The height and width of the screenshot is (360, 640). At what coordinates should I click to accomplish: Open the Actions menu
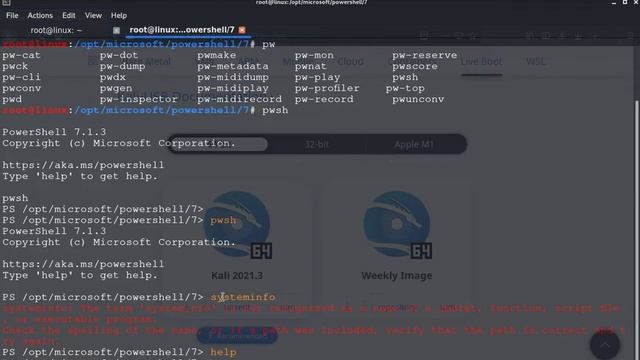[x=40, y=16]
